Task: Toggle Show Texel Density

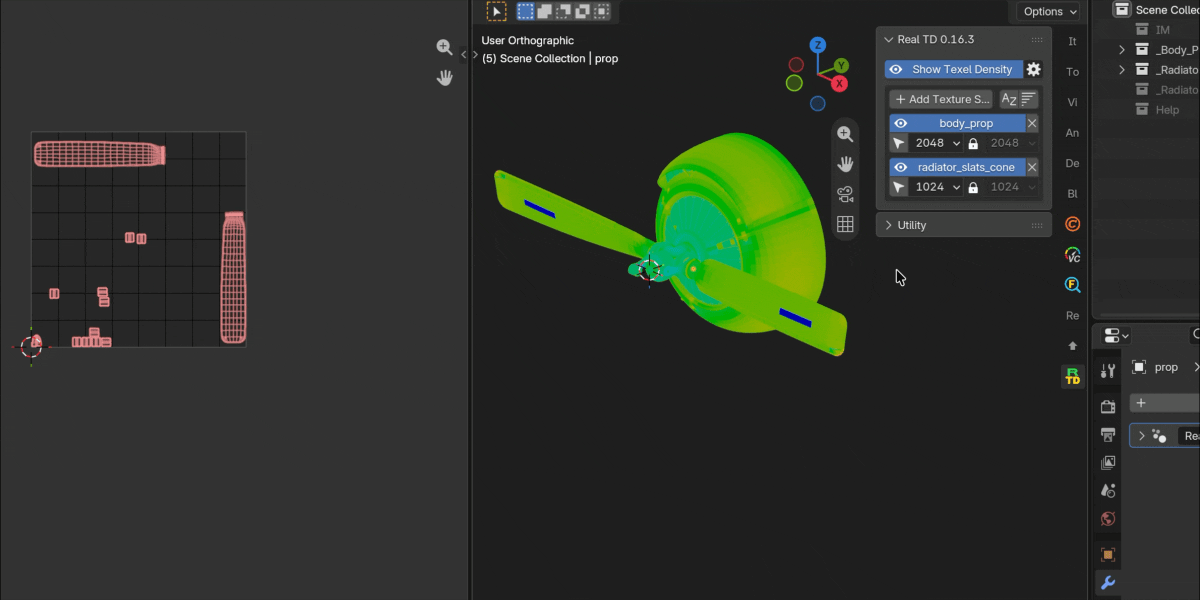Action: [954, 69]
